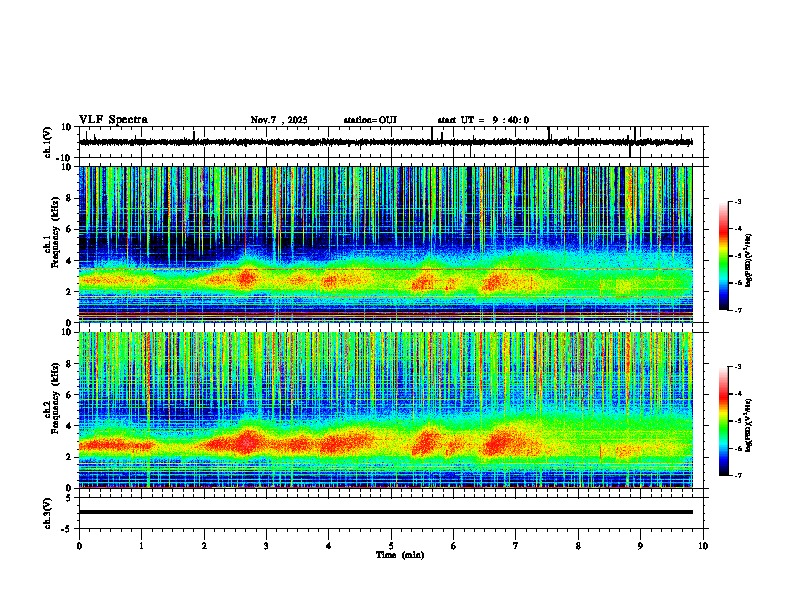Click the "8" tick on Time axis

point(578,546)
